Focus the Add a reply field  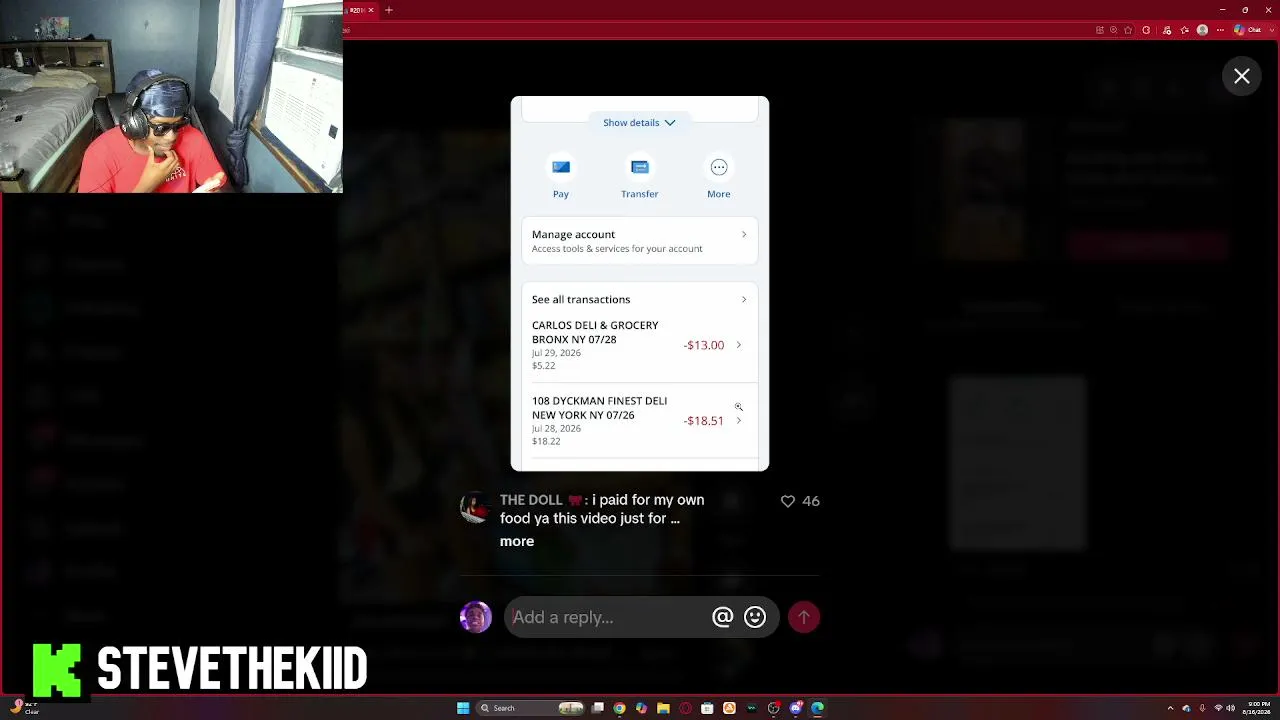(x=606, y=617)
